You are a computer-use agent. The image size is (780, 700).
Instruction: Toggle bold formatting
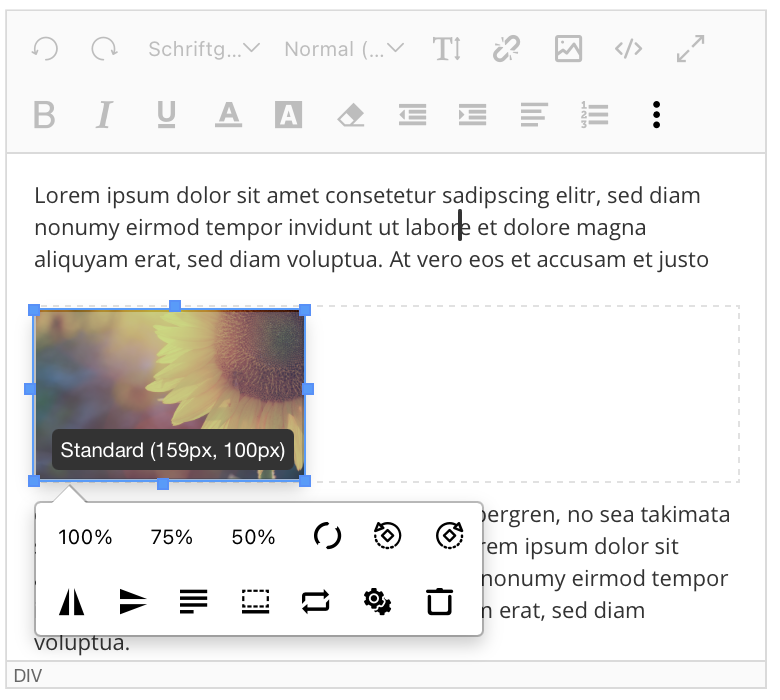pos(44,115)
